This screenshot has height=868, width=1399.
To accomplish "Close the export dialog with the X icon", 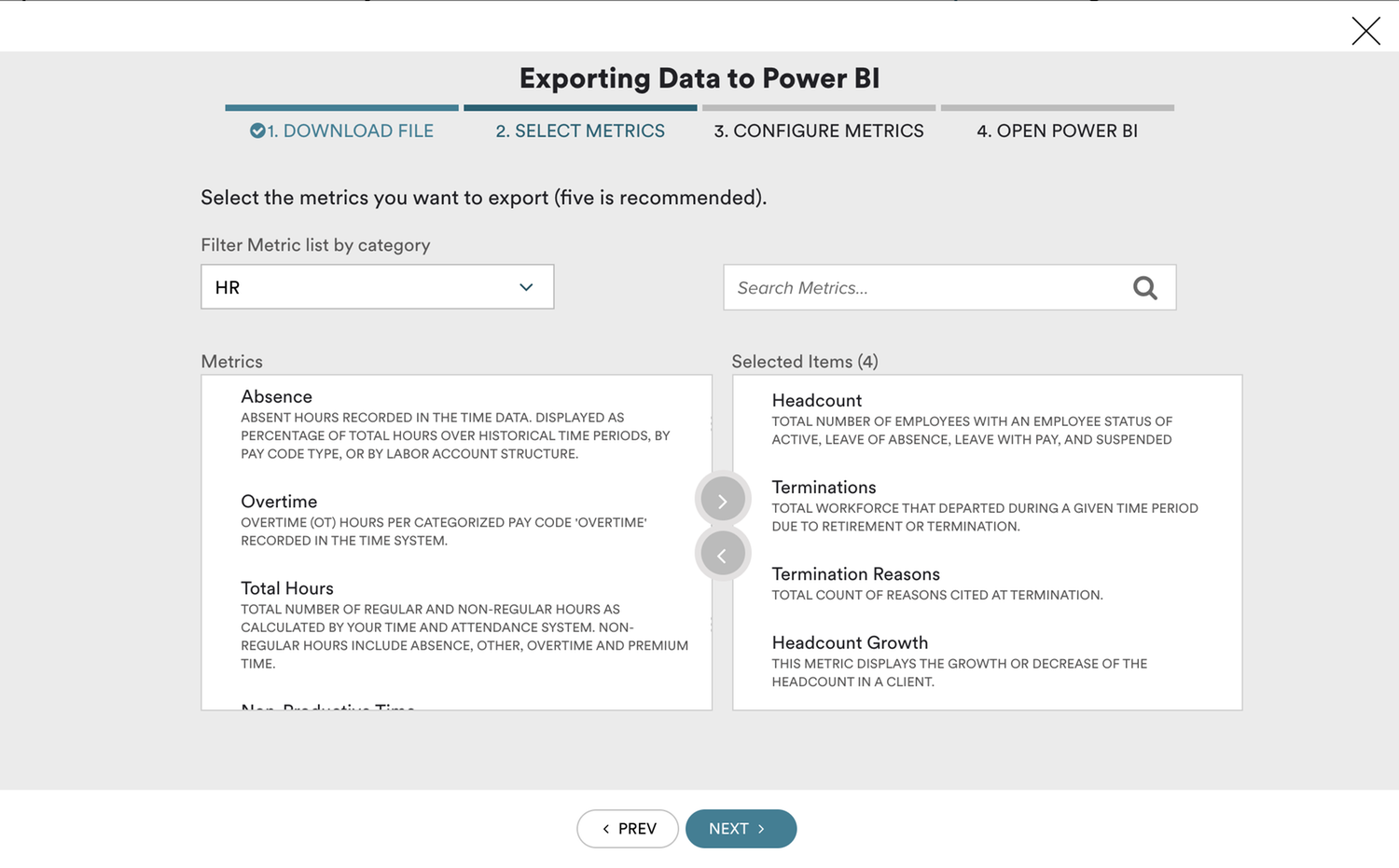I will point(1365,31).
